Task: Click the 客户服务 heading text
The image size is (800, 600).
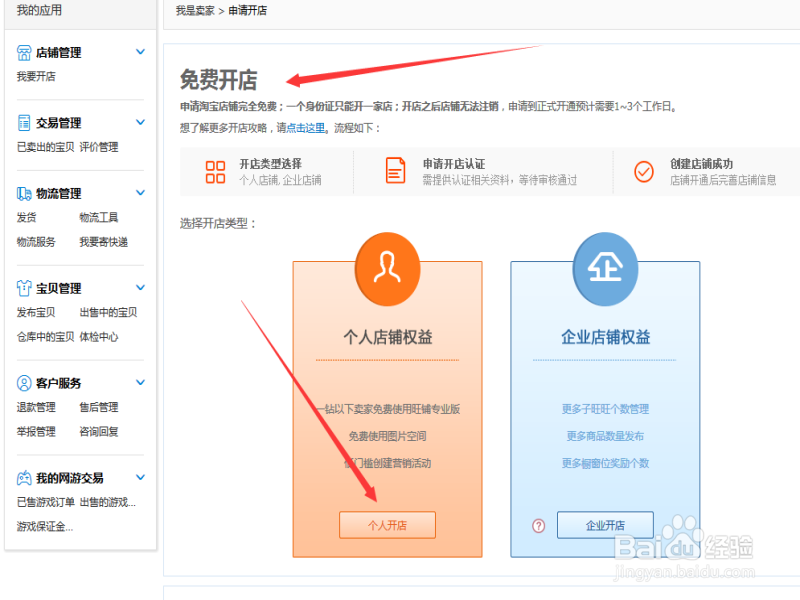Action: [59, 383]
